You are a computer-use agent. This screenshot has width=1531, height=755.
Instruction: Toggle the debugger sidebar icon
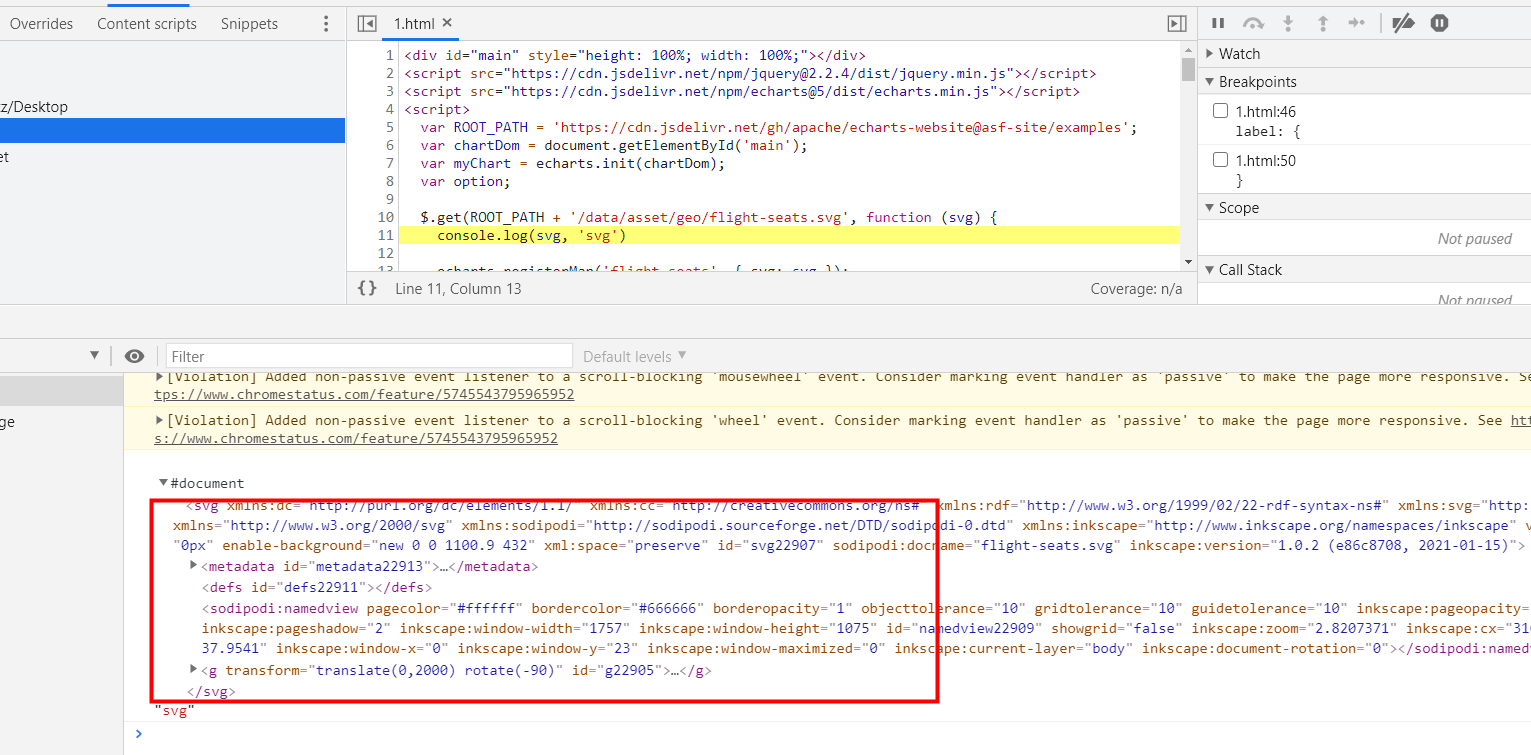point(1177,23)
